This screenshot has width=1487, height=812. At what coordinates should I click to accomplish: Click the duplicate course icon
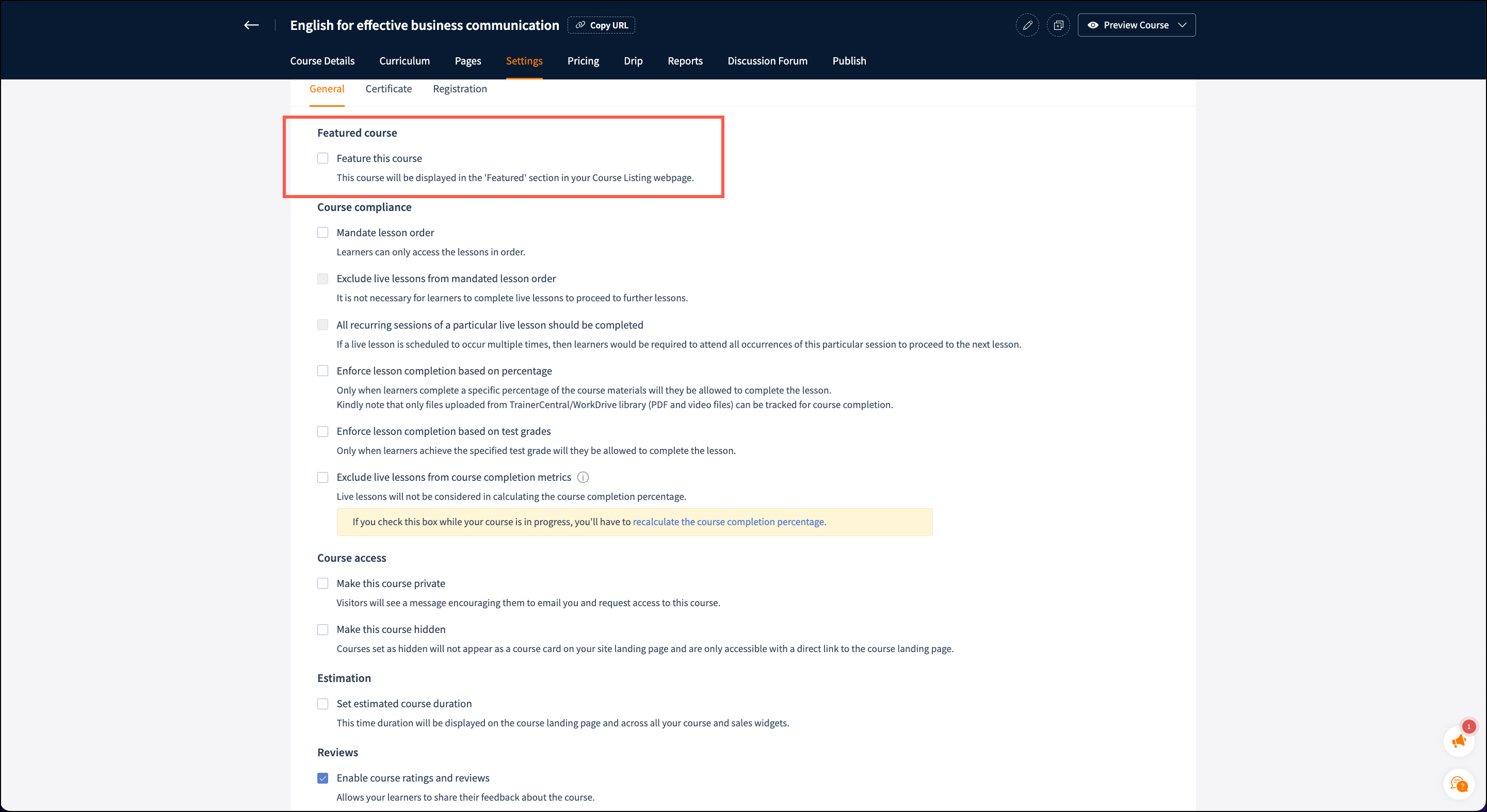pos(1058,25)
